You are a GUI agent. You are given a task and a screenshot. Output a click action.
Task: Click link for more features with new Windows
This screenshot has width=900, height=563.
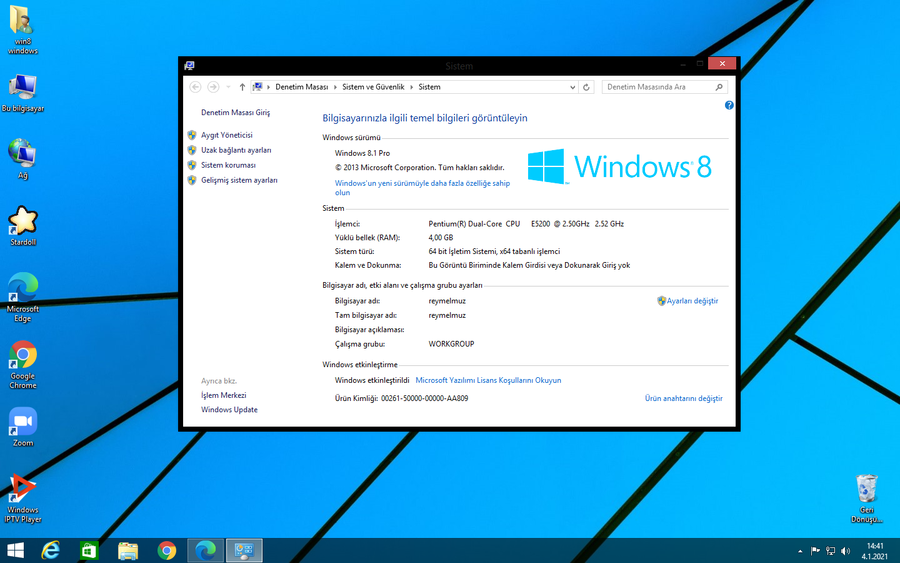click(422, 188)
